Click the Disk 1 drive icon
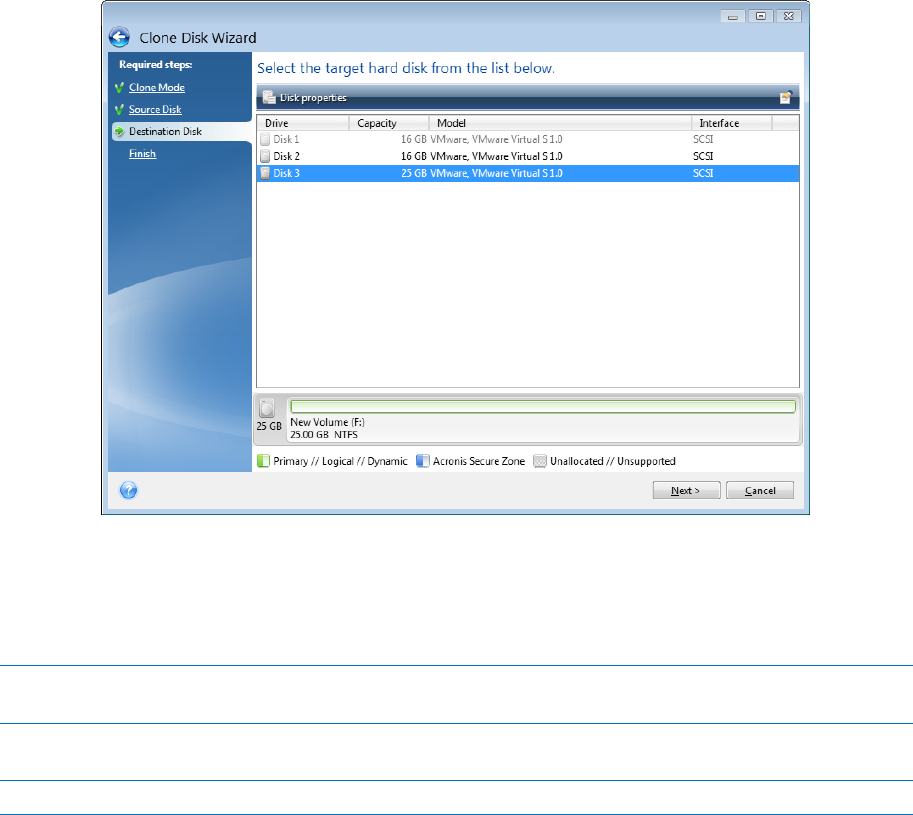Image resolution: width=913 pixels, height=815 pixels. [265, 139]
